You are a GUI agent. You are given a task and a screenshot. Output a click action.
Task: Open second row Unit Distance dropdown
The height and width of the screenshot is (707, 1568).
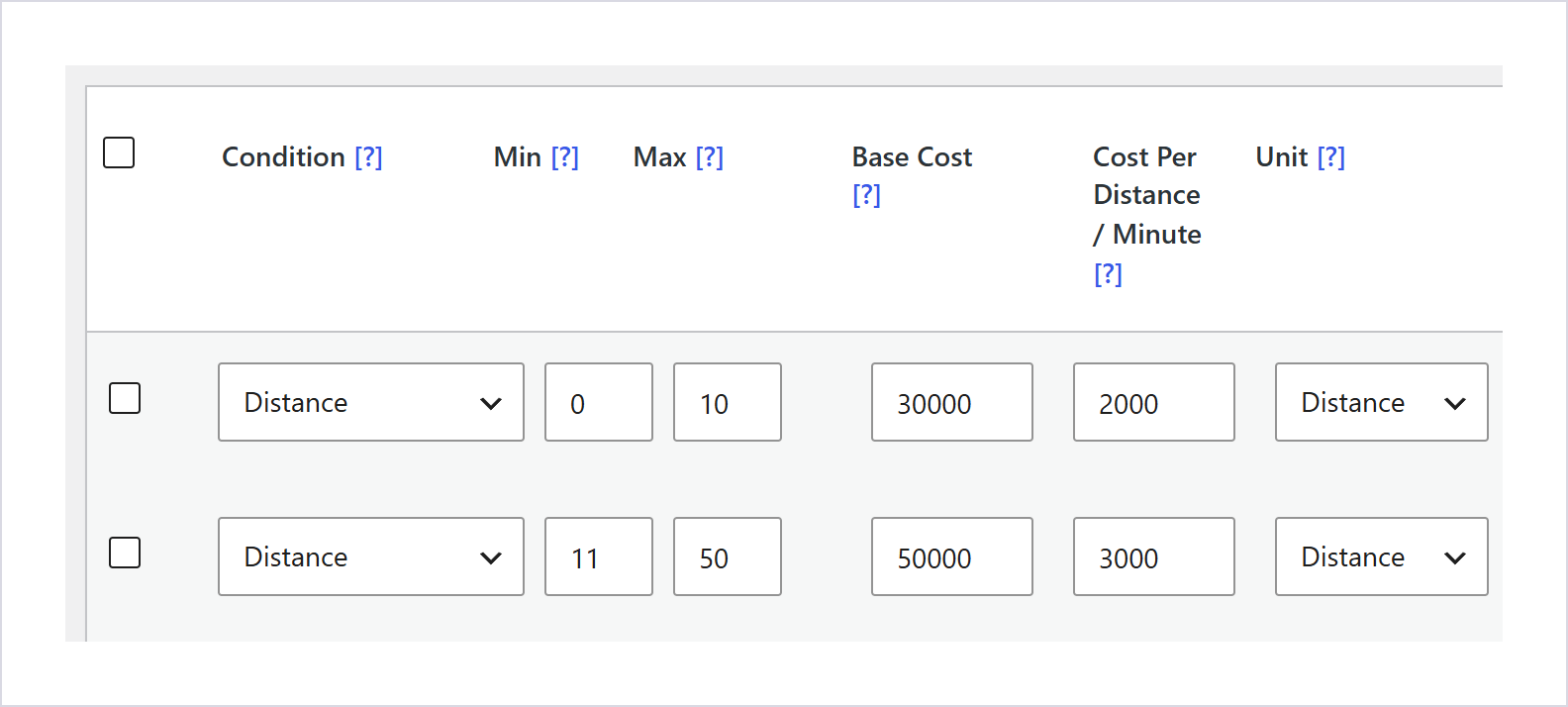pyautogui.click(x=1382, y=556)
